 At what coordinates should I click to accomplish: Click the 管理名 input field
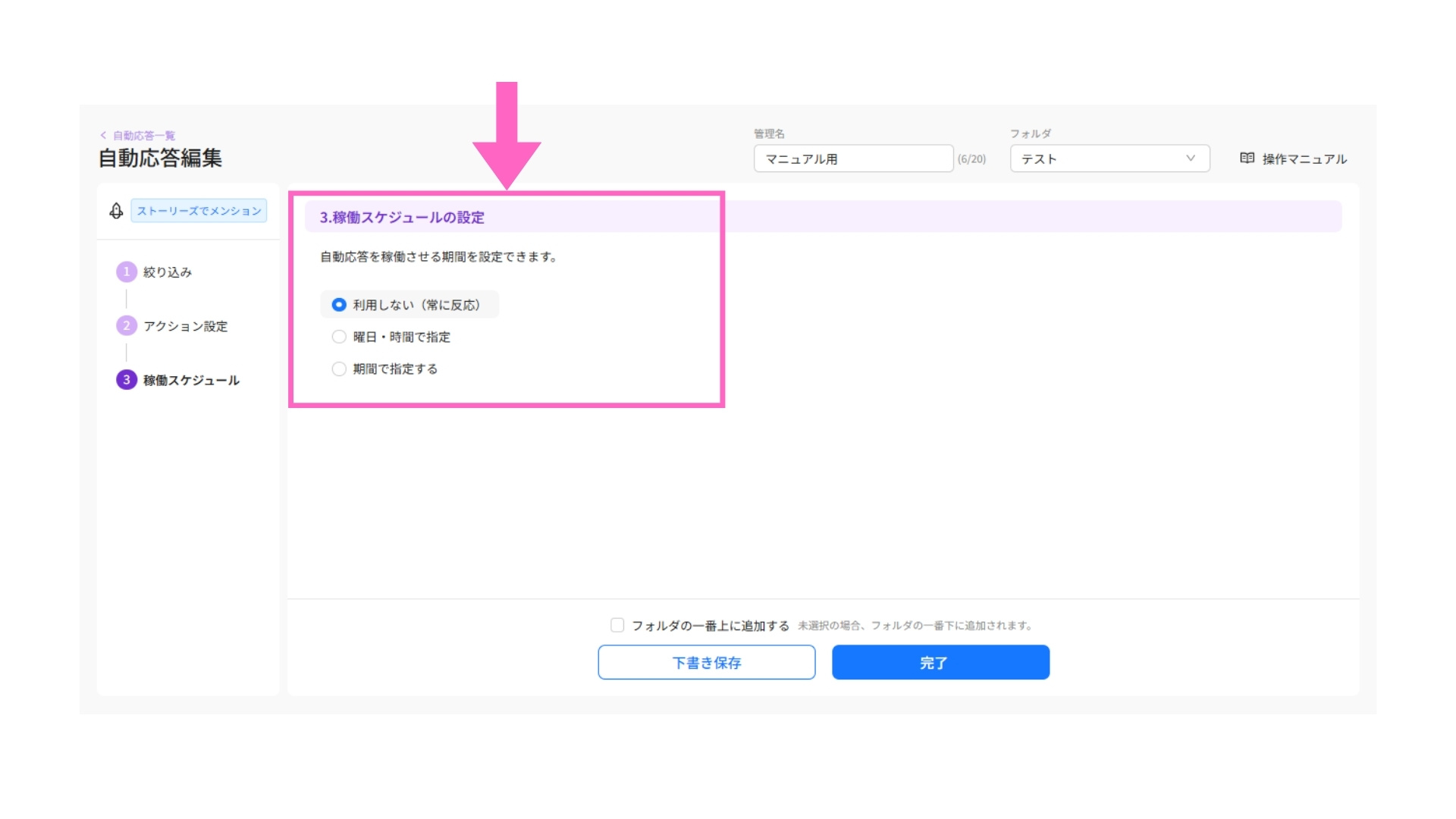click(853, 158)
